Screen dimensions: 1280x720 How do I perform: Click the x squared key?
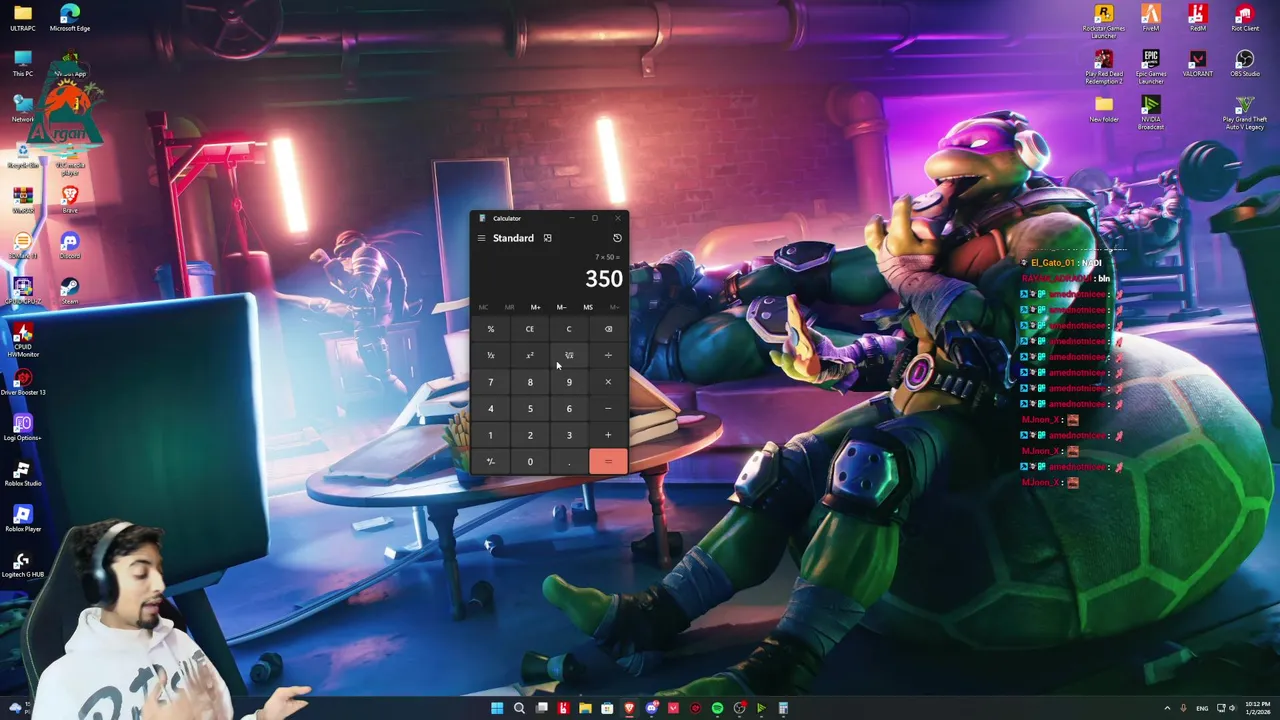[530, 355]
